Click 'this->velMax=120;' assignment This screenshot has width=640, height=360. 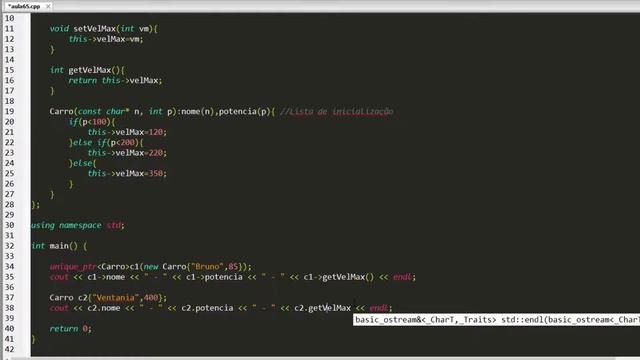coord(127,132)
